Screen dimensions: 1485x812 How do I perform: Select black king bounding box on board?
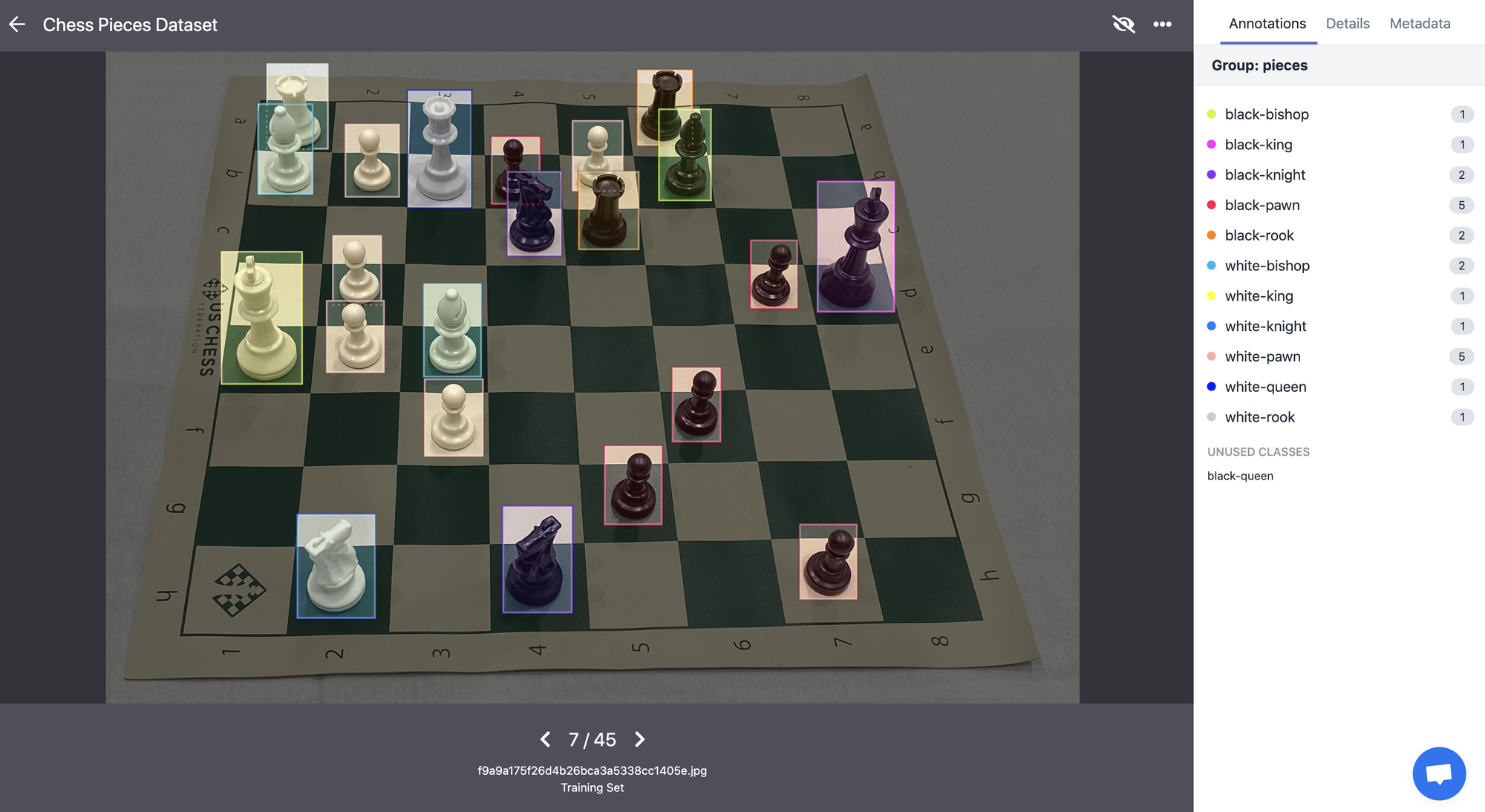click(x=855, y=246)
